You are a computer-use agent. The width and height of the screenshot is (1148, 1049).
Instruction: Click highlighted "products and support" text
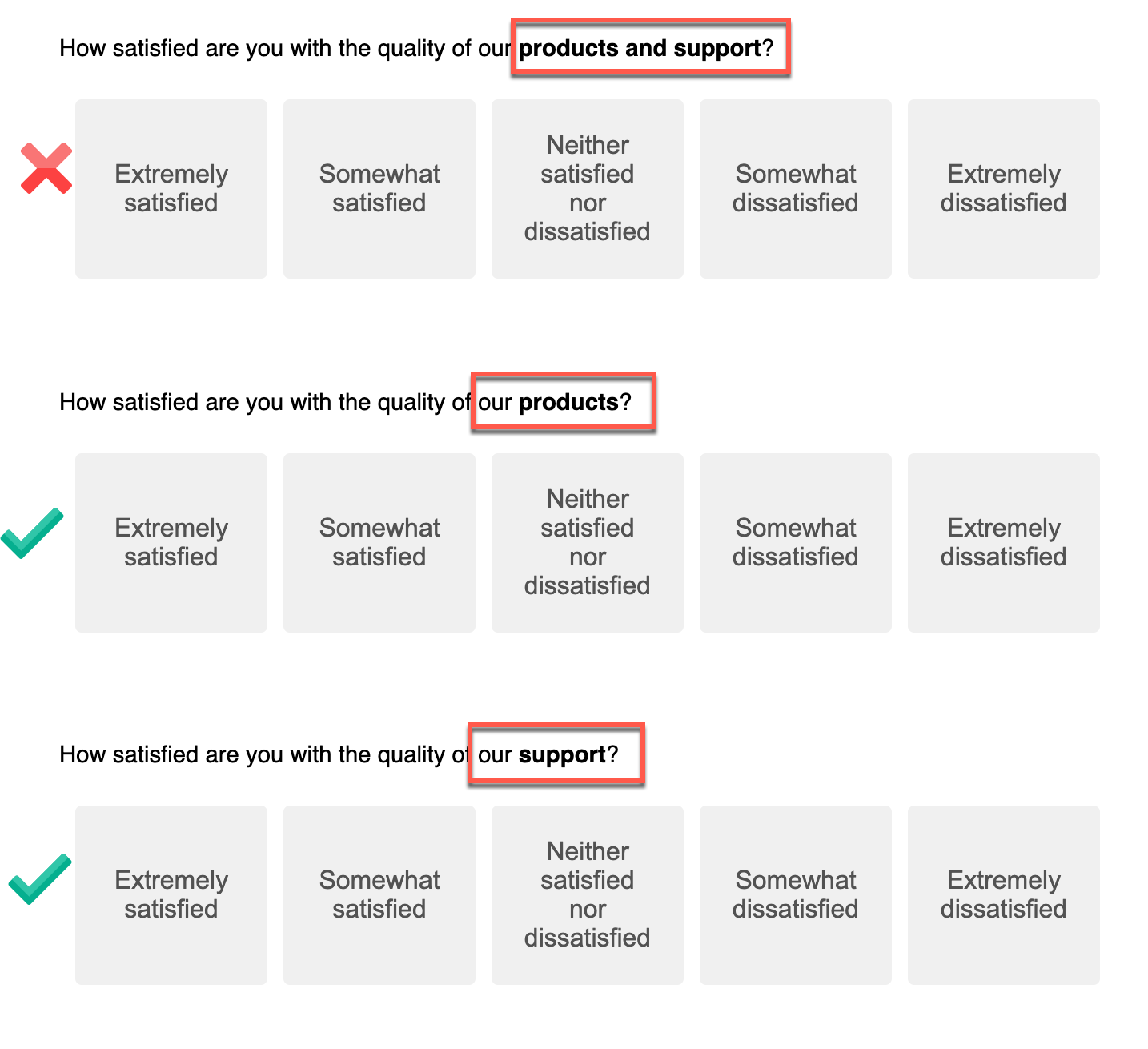[x=640, y=48]
